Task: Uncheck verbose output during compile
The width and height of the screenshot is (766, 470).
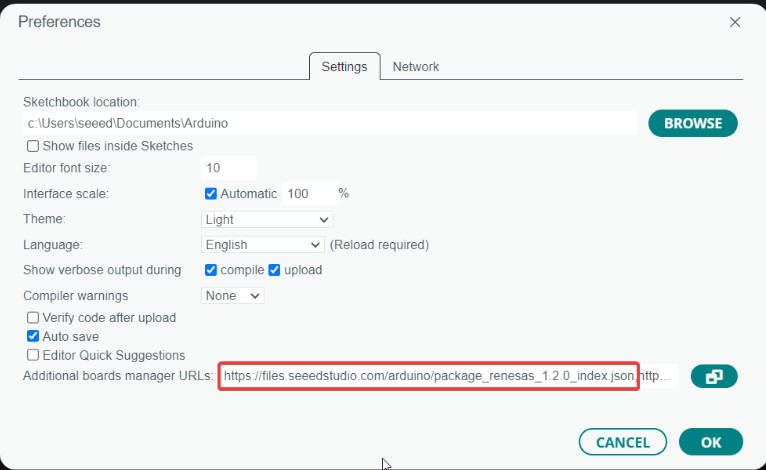Action: click(211, 270)
